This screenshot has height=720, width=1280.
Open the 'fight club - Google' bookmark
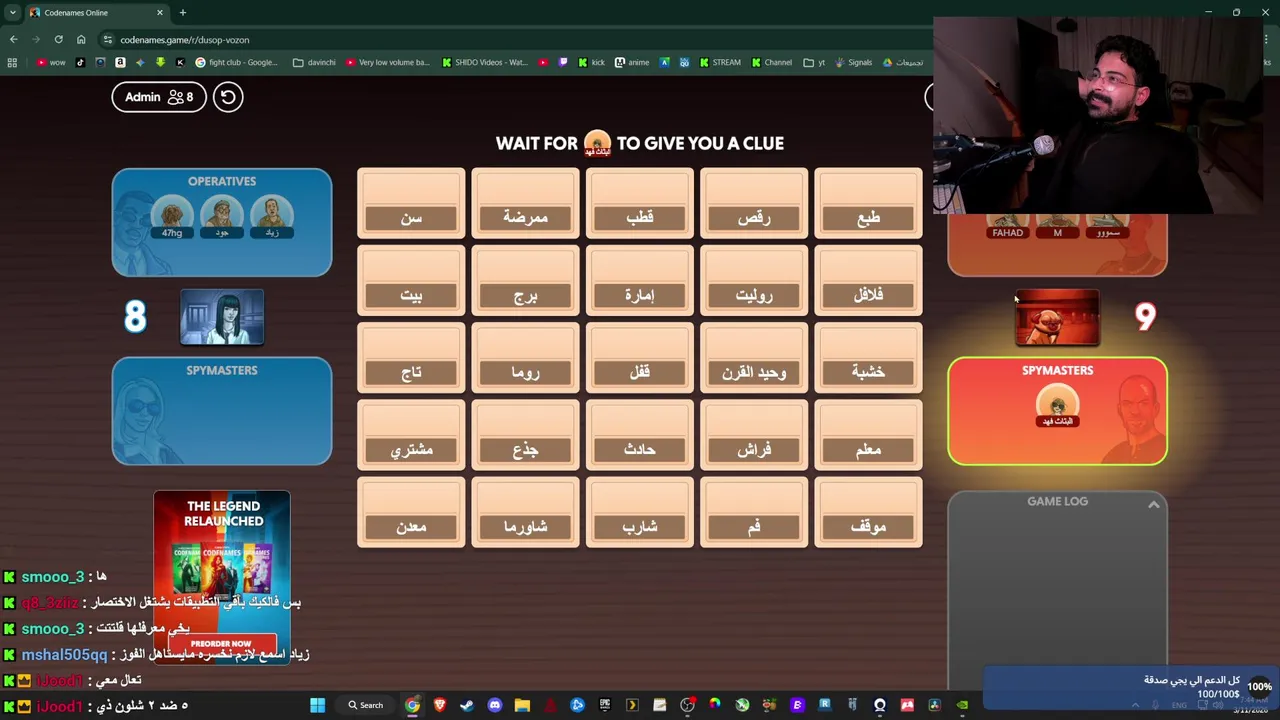[x=237, y=62]
